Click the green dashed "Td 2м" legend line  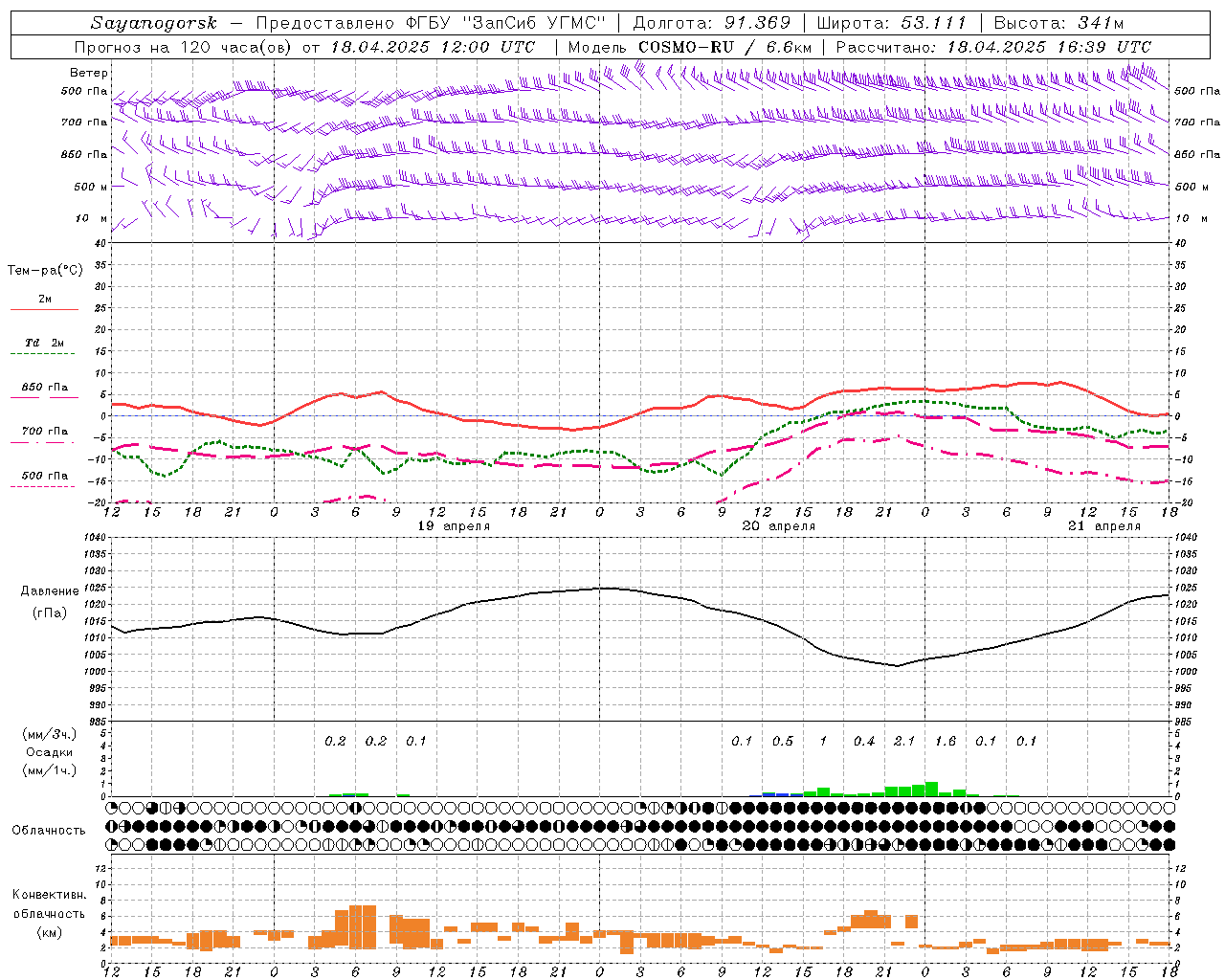[x=42, y=354]
